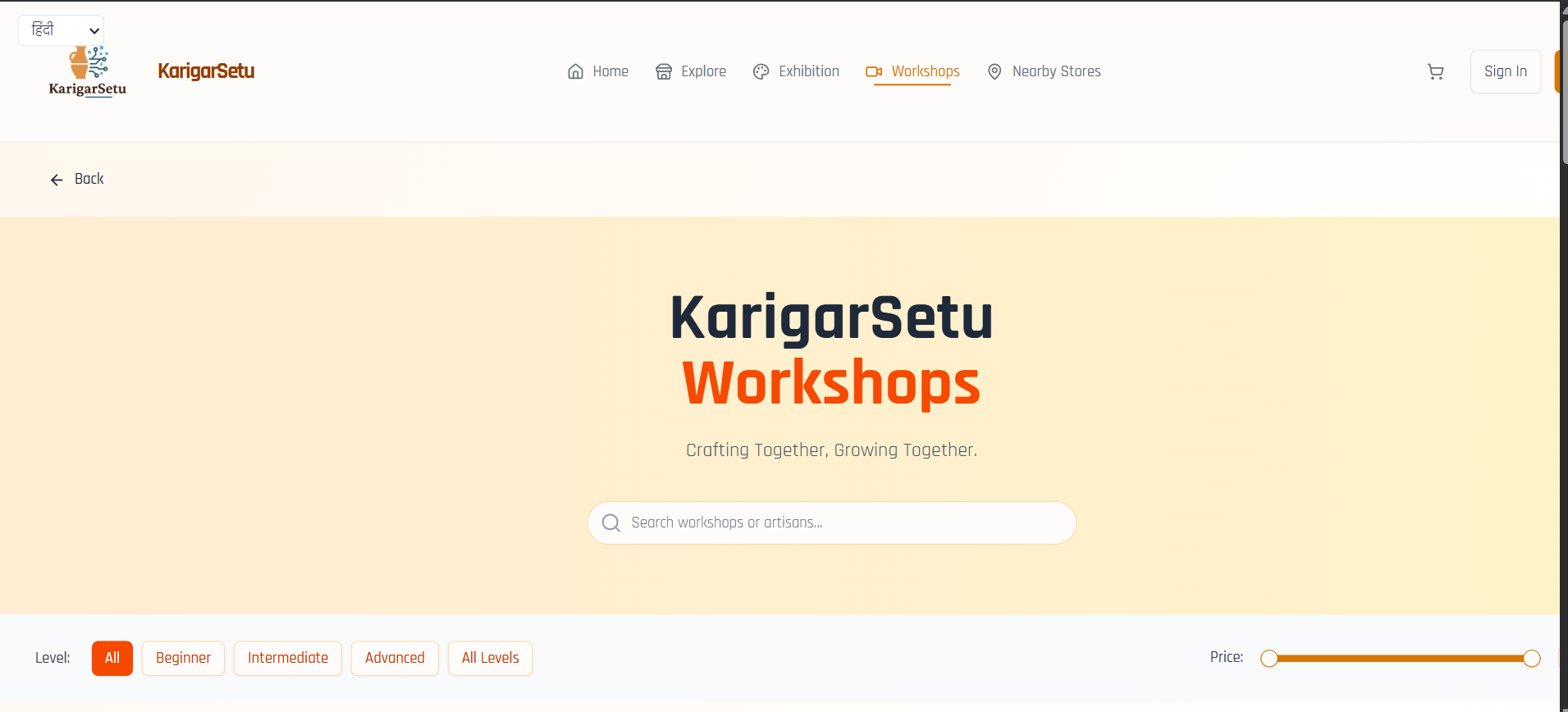Open Nearby Stores navigation item

pyautogui.click(x=1044, y=71)
